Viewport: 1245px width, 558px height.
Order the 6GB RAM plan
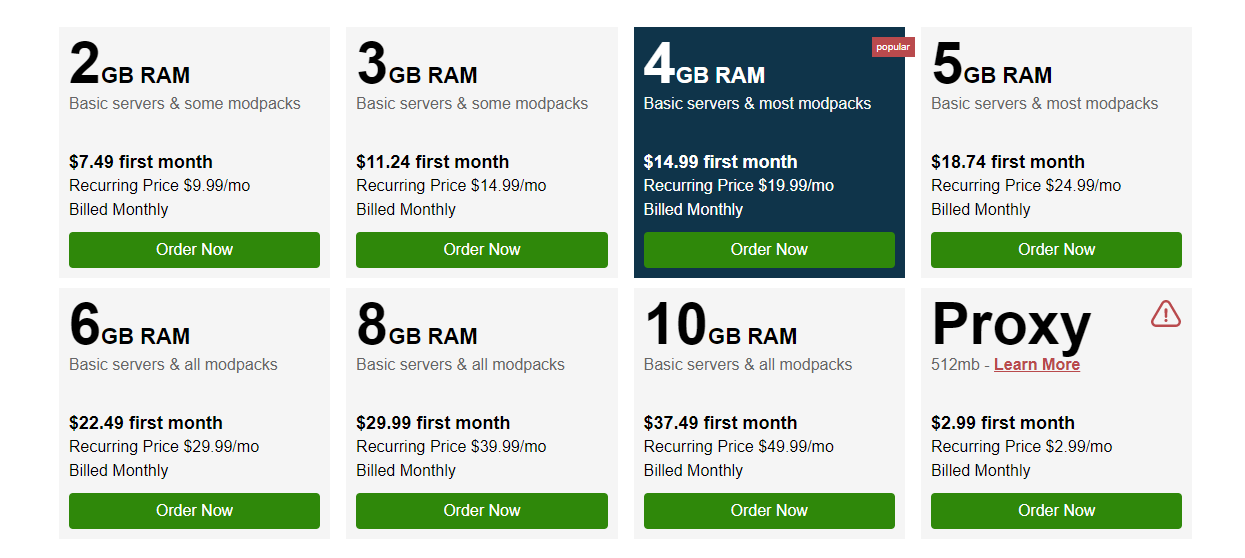pos(194,511)
